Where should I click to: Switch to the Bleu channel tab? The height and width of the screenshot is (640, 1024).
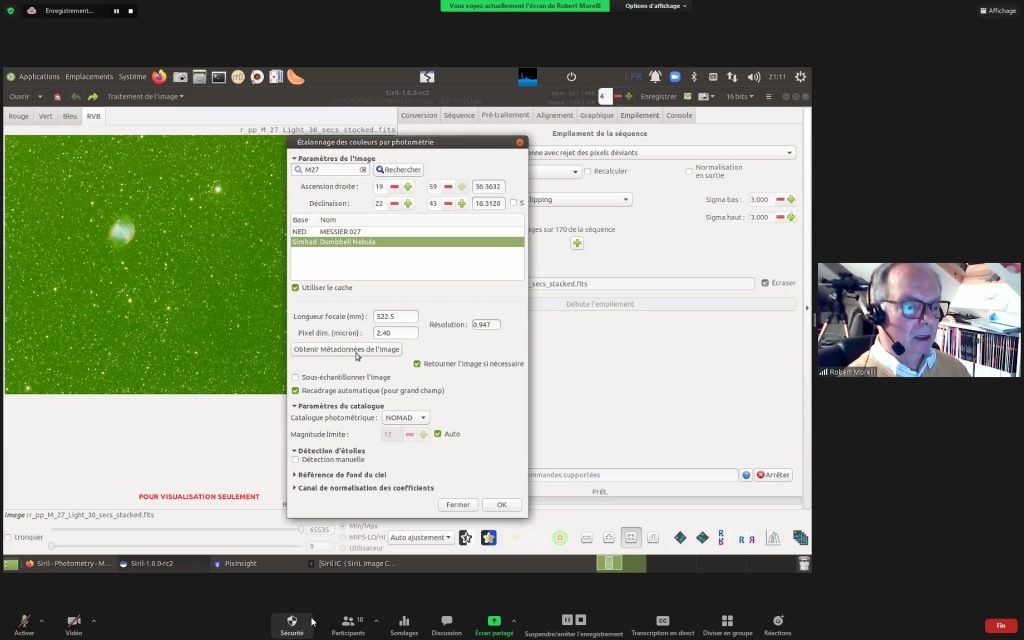70,116
